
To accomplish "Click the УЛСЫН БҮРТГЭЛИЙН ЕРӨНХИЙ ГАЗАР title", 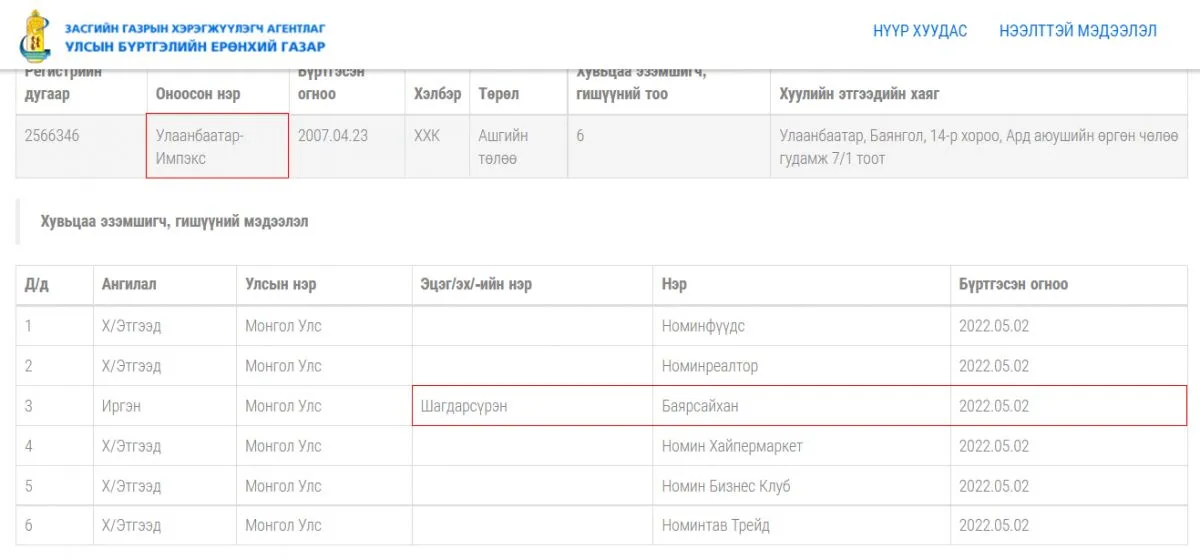I will pos(195,47).
